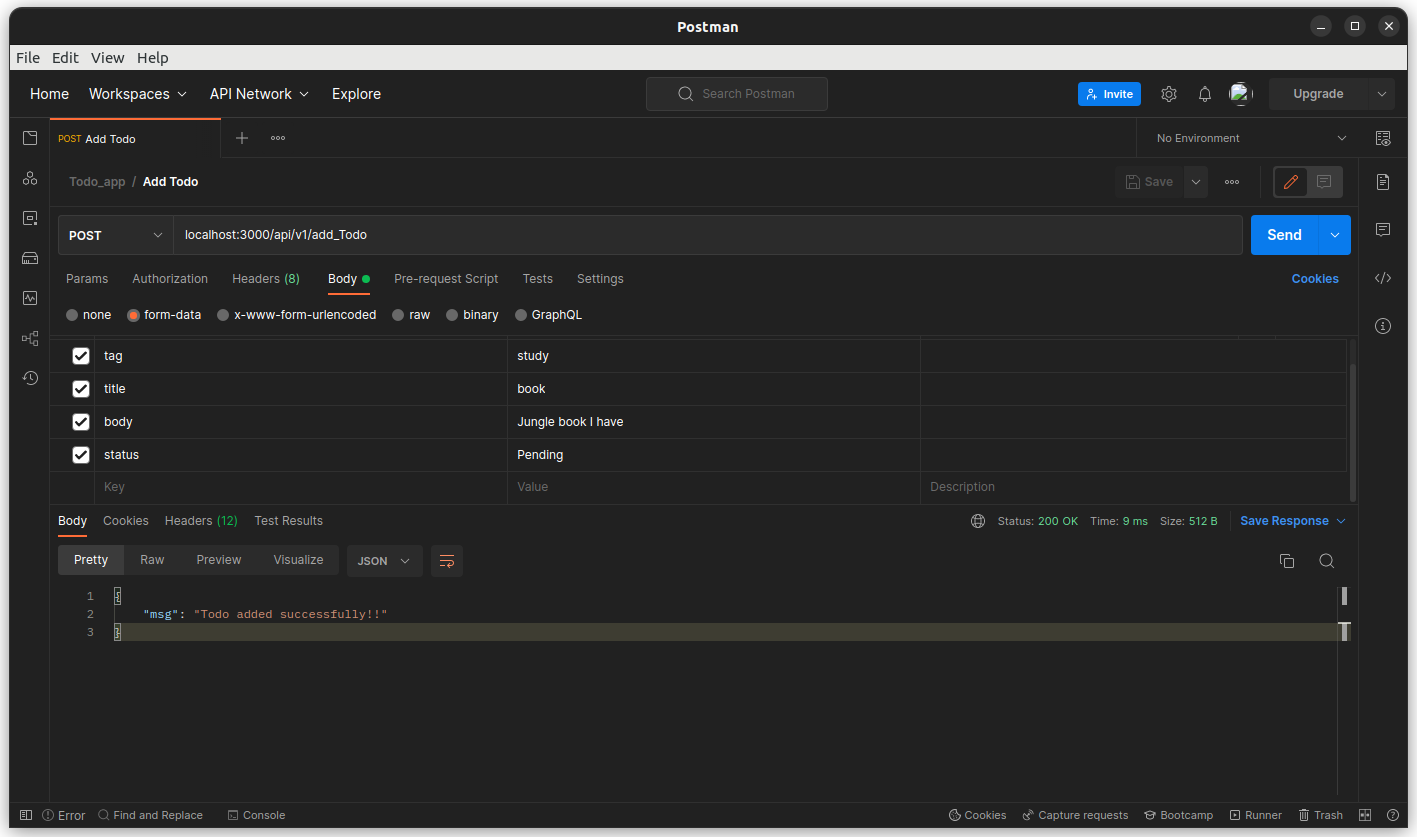Click the Invite button

coord(1109,94)
